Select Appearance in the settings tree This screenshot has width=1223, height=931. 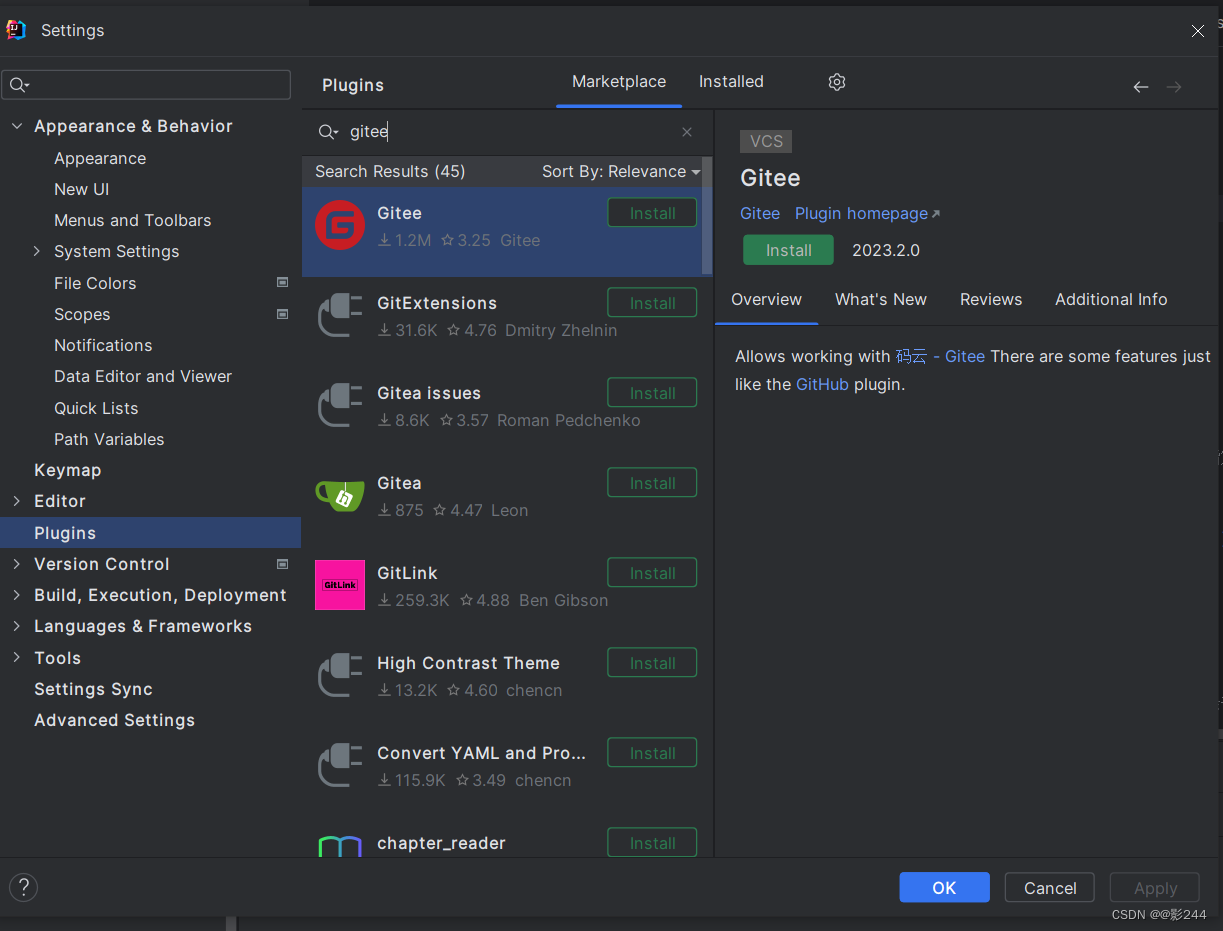(100, 158)
